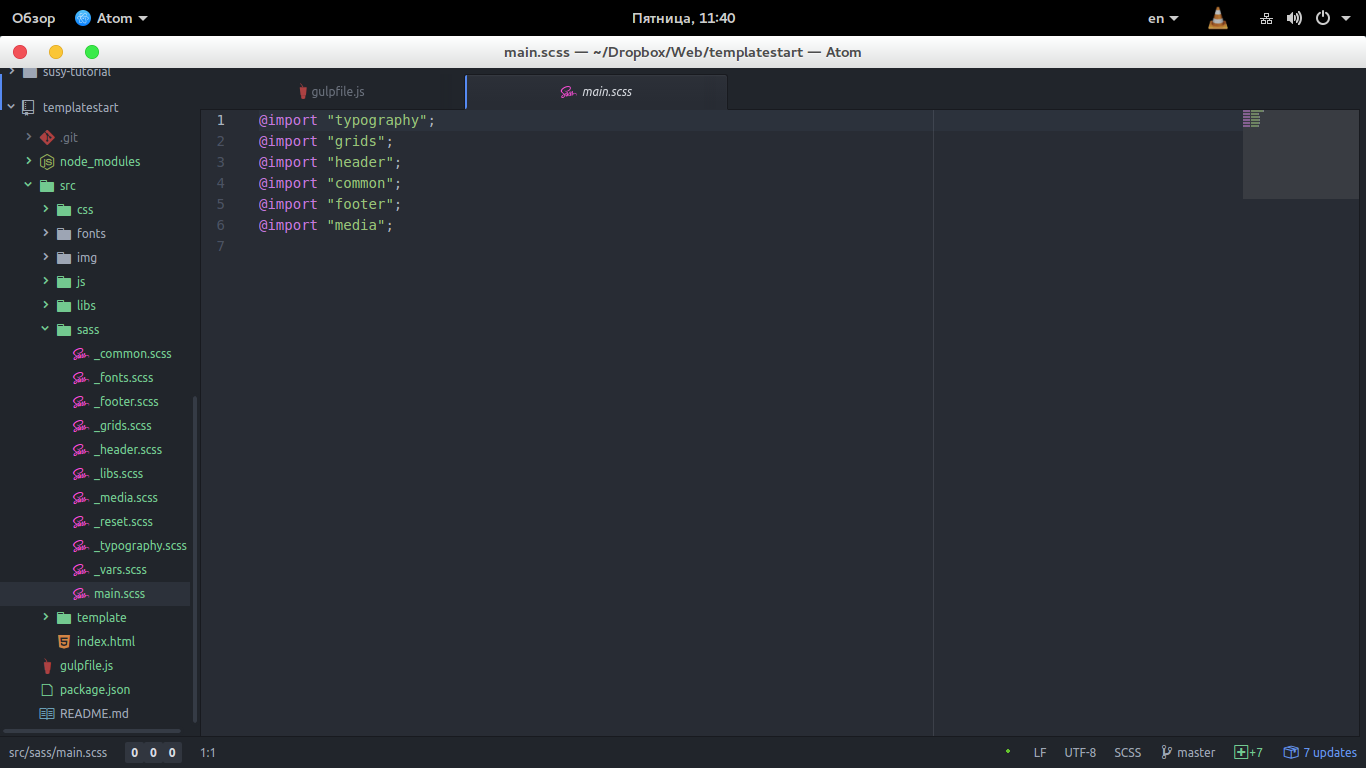The image size is (1366, 768).
Task: Click the git branch icon in status bar
Action: (x=1166, y=752)
